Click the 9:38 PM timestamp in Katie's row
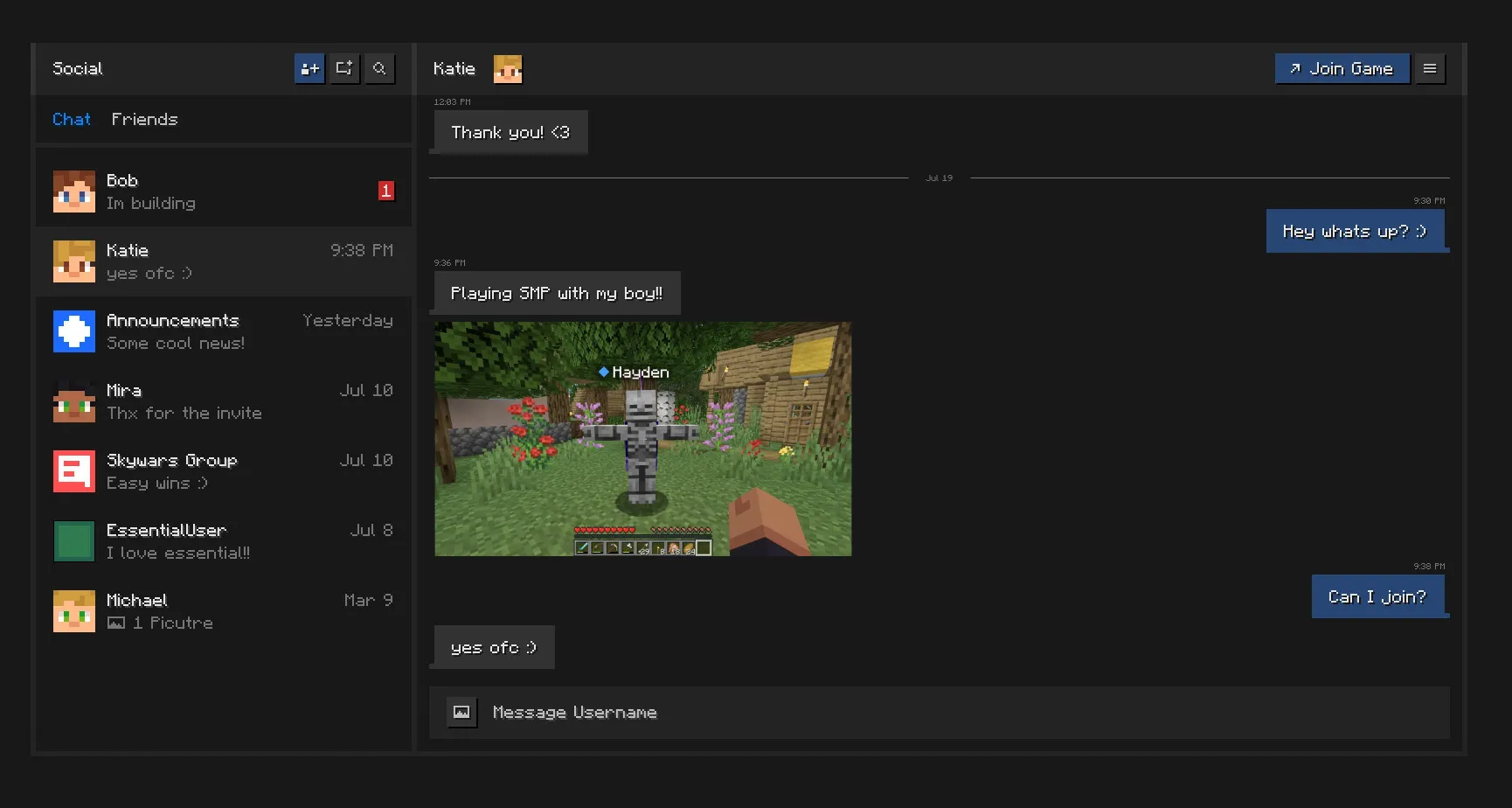 [x=362, y=250]
